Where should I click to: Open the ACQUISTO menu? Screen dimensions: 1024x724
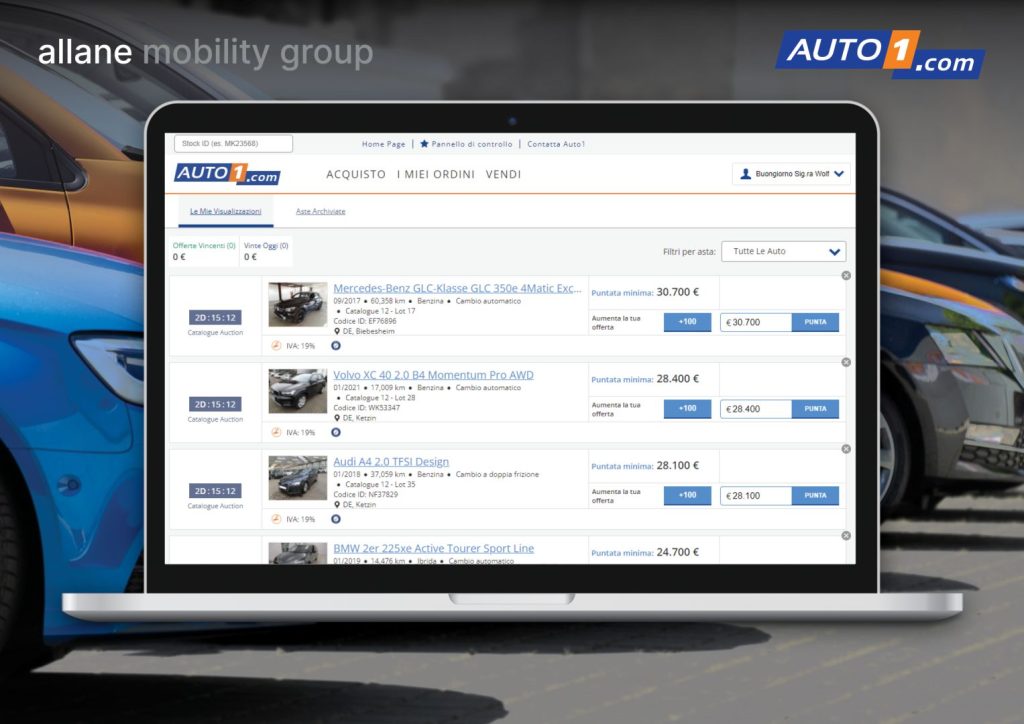coord(356,174)
